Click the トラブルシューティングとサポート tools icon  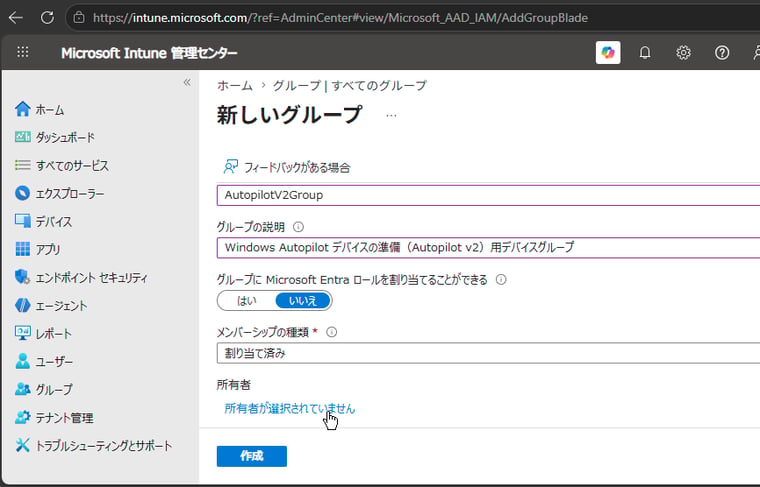click(x=22, y=445)
